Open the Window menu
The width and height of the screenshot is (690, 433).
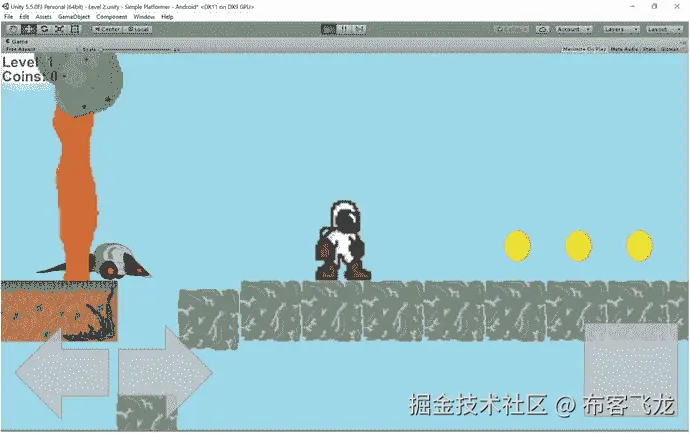[x=144, y=17]
